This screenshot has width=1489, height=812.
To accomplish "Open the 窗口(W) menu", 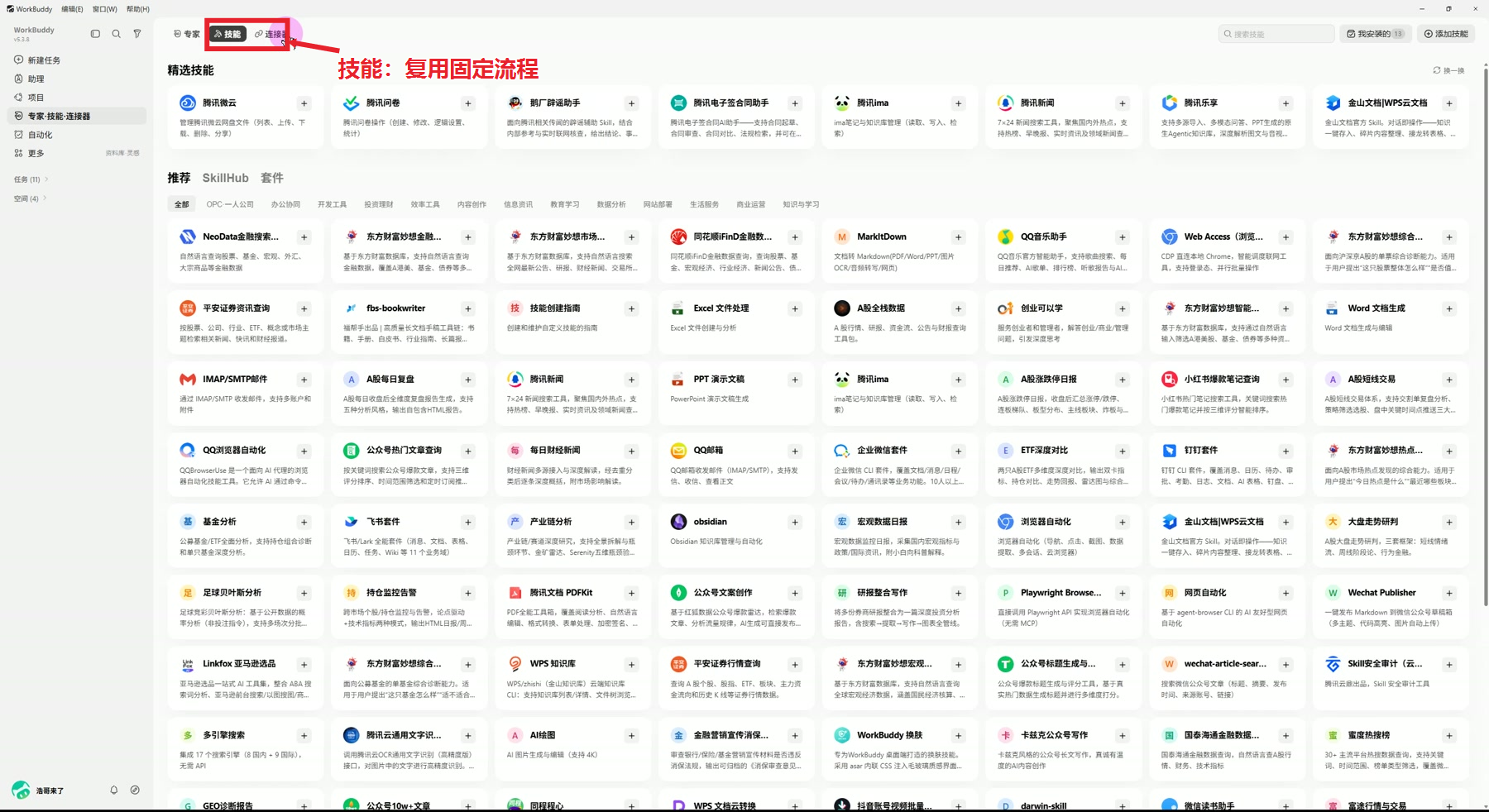I will [x=104, y=9].
